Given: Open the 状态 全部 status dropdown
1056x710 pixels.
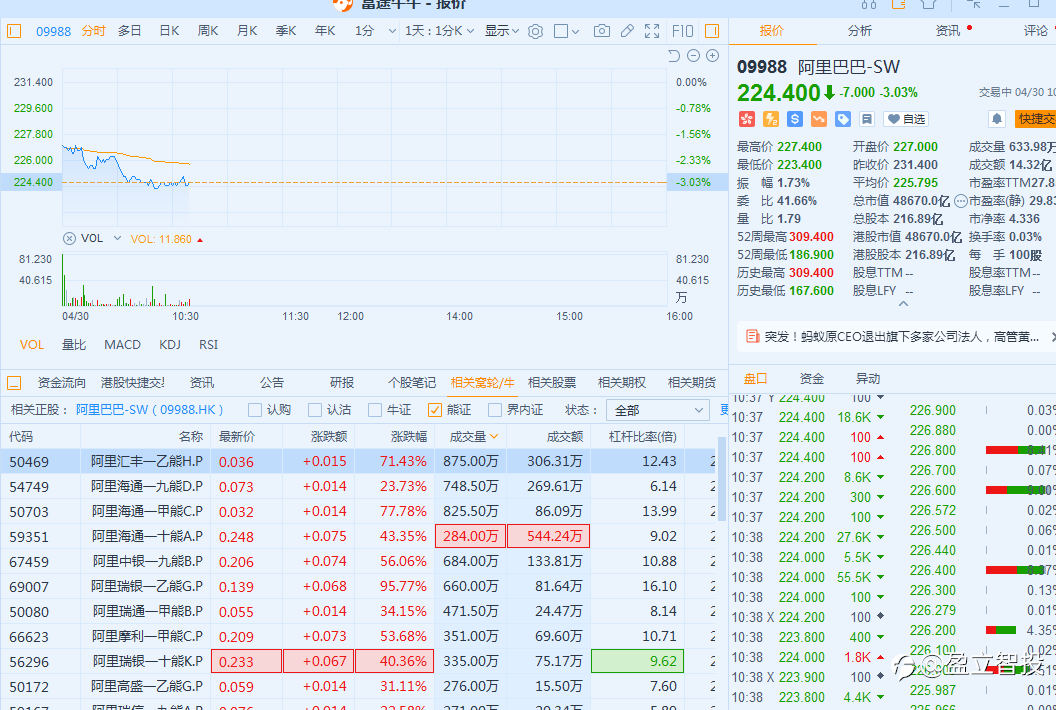Looking at the screenshot, I should 657,410.
